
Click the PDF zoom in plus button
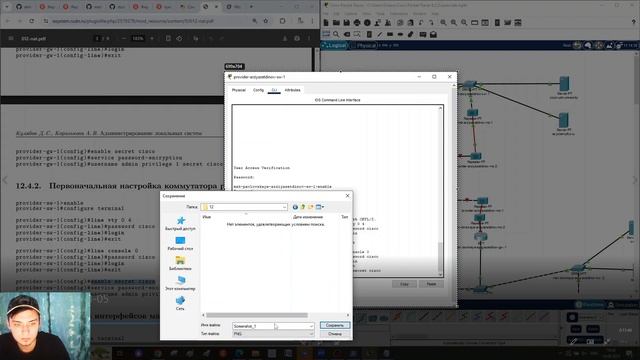coord(152,38)
